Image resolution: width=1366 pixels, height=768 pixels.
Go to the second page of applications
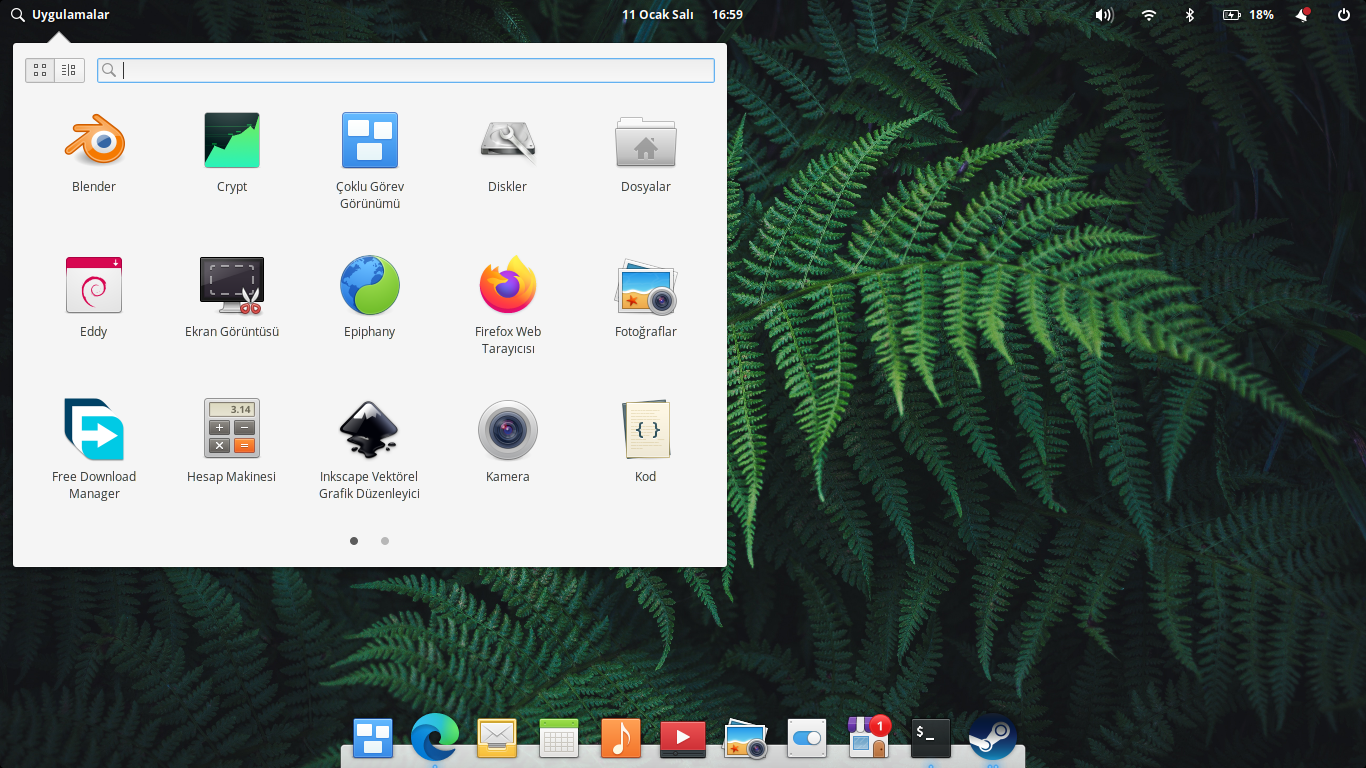[385, 541]
